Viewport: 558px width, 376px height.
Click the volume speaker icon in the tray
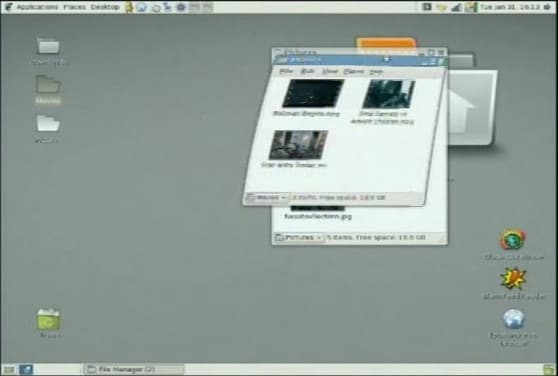[x=547, y=7]
